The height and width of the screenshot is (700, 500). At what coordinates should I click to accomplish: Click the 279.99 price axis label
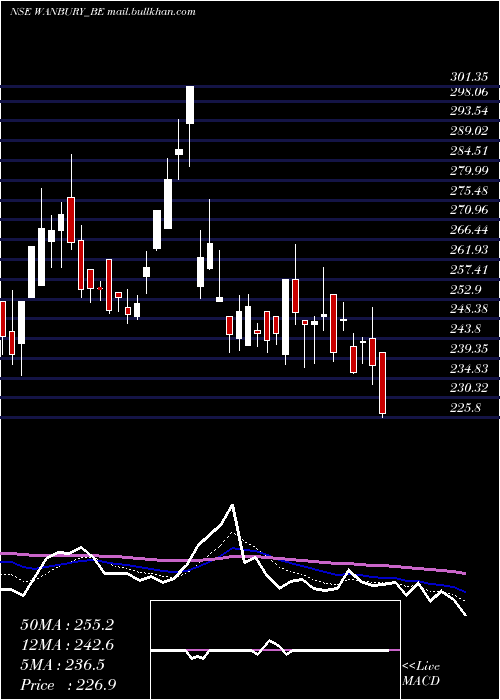(x=469, y=171)
